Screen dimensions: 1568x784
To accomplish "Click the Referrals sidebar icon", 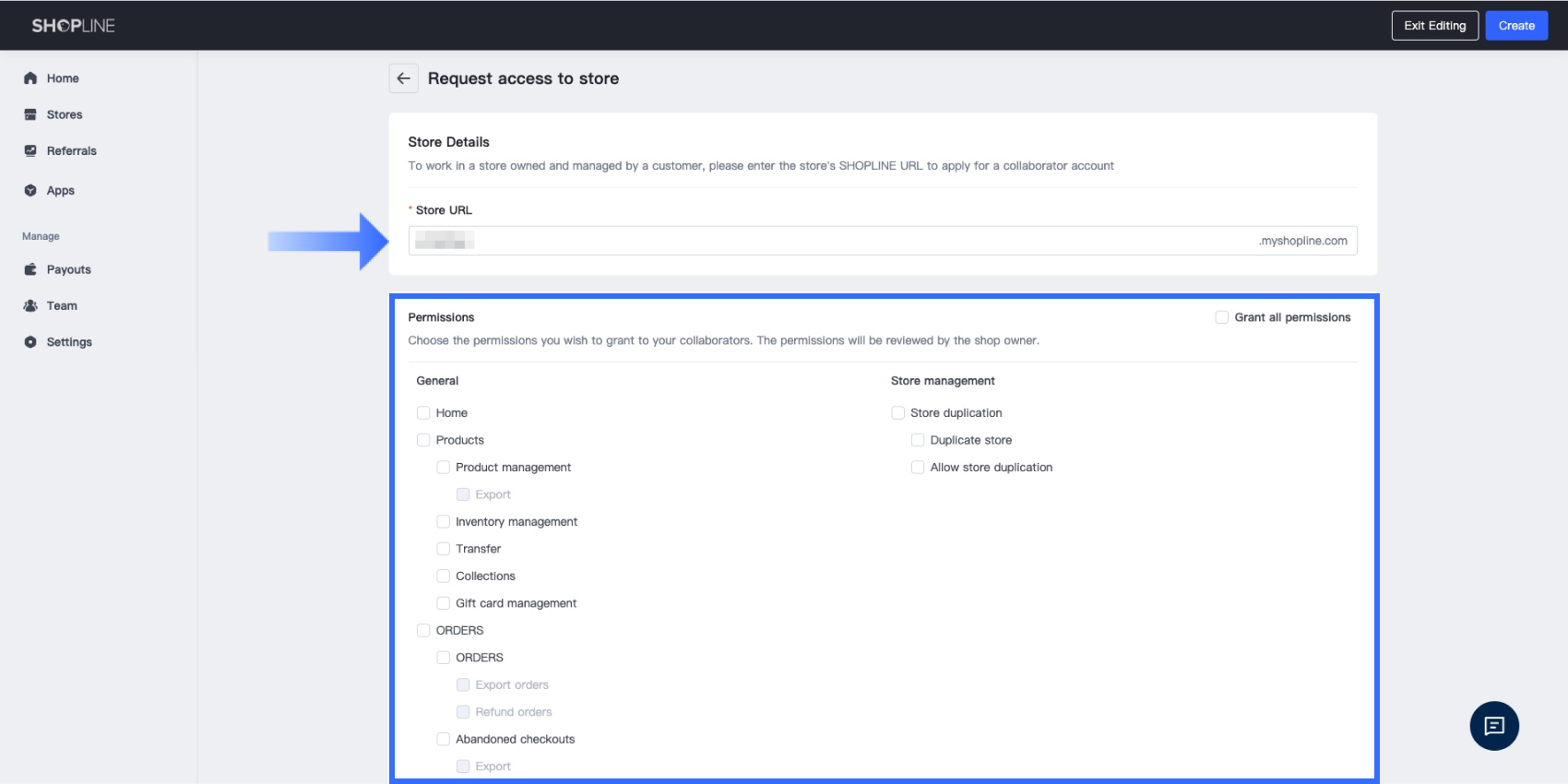I will pyautogui.click(x=30, y=151).
